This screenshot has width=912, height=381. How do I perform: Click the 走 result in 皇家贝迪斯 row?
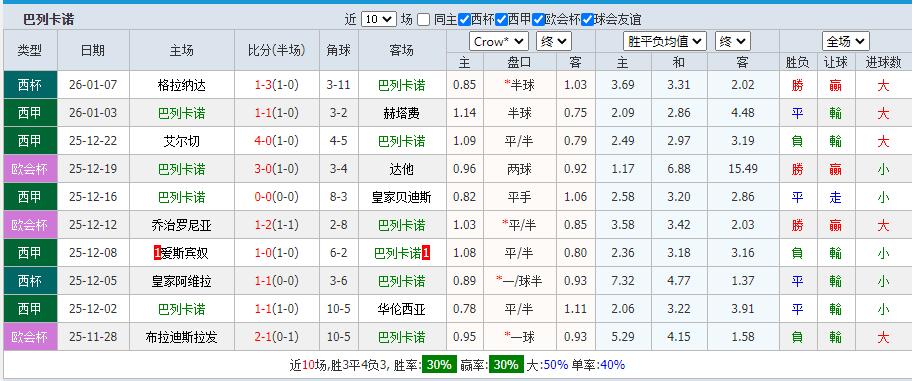pos(836,197)
